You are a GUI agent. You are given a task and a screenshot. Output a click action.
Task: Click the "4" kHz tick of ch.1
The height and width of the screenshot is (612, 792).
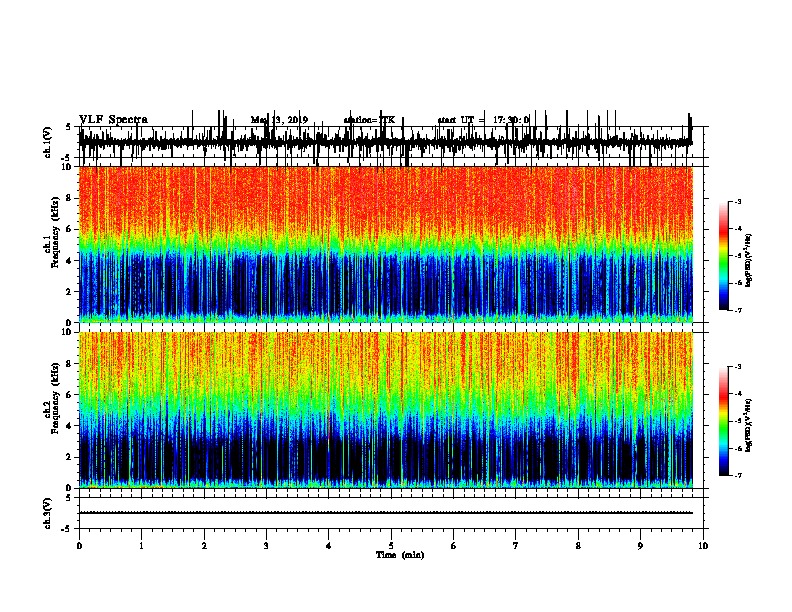tap(69, 261)
